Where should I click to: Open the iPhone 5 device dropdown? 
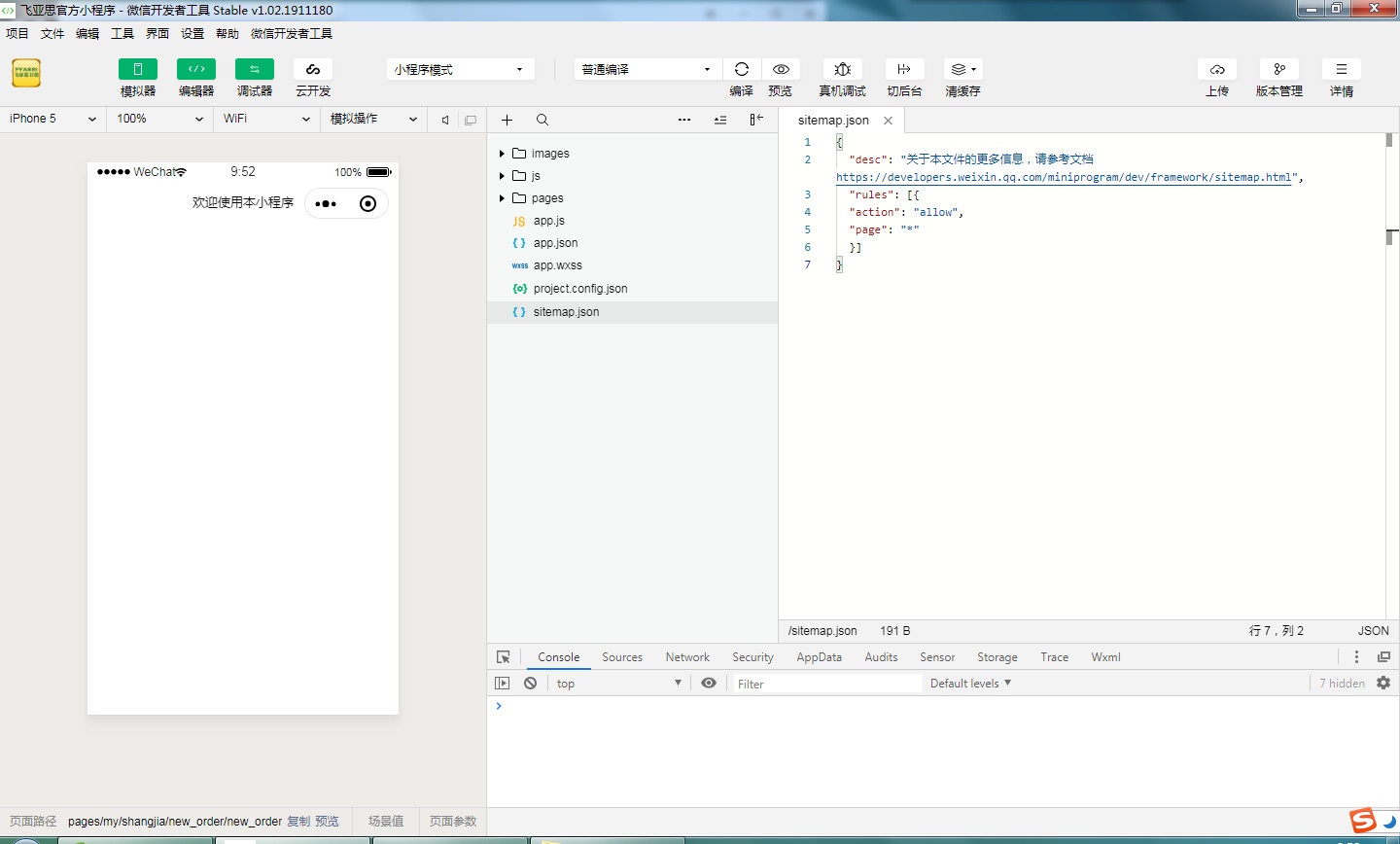point(52,119)
